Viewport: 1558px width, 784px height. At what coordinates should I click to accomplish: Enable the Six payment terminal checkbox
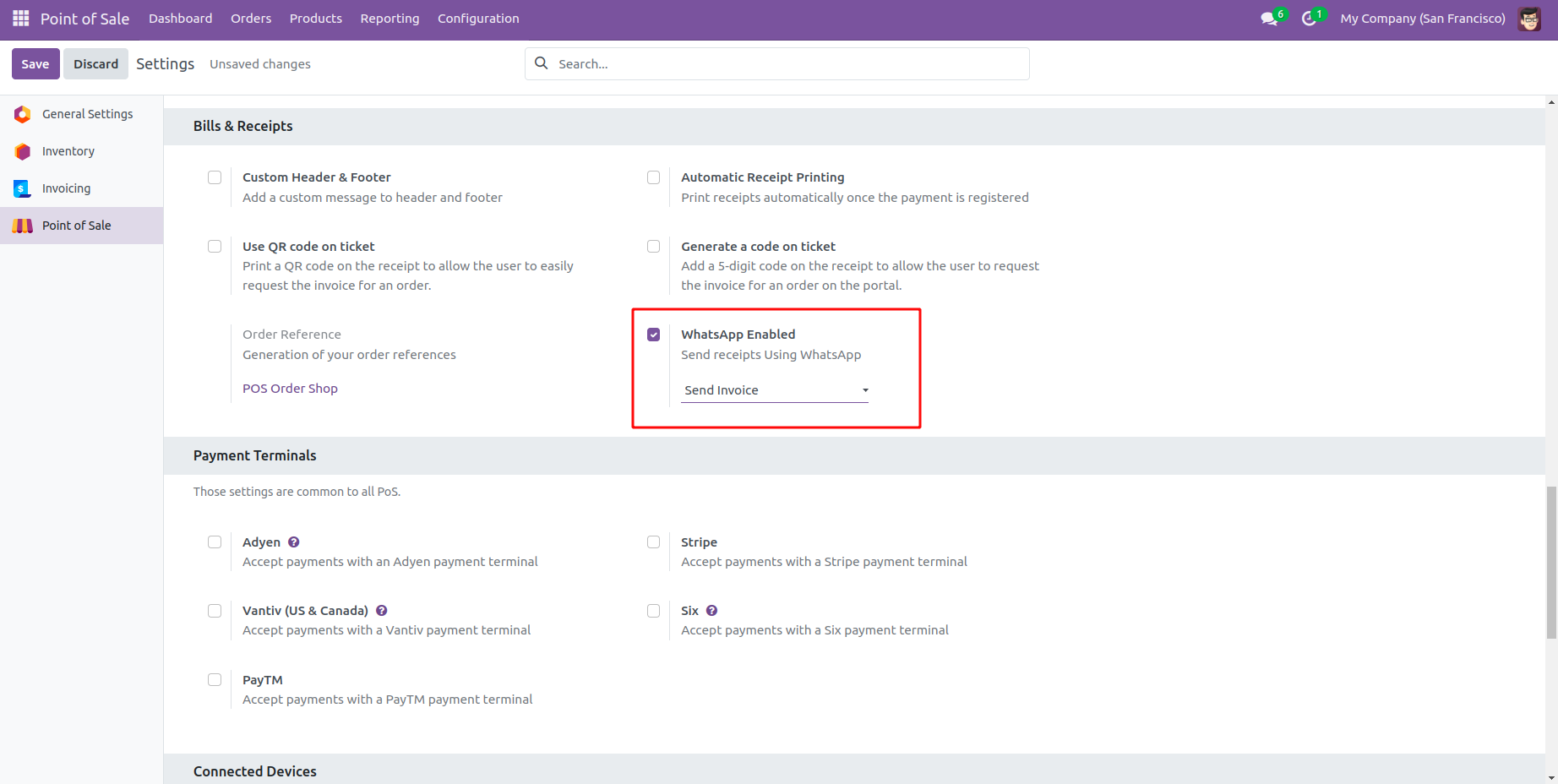tap(653, 611)
